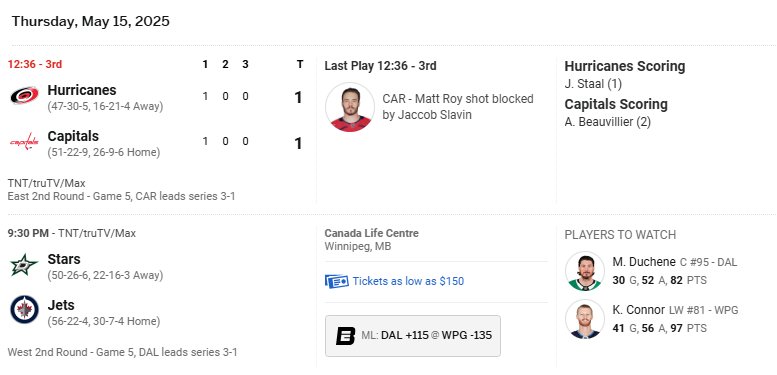Open K. Connor player name link
Viewport: 777px width, 375px height.
(x=639, y=310)
